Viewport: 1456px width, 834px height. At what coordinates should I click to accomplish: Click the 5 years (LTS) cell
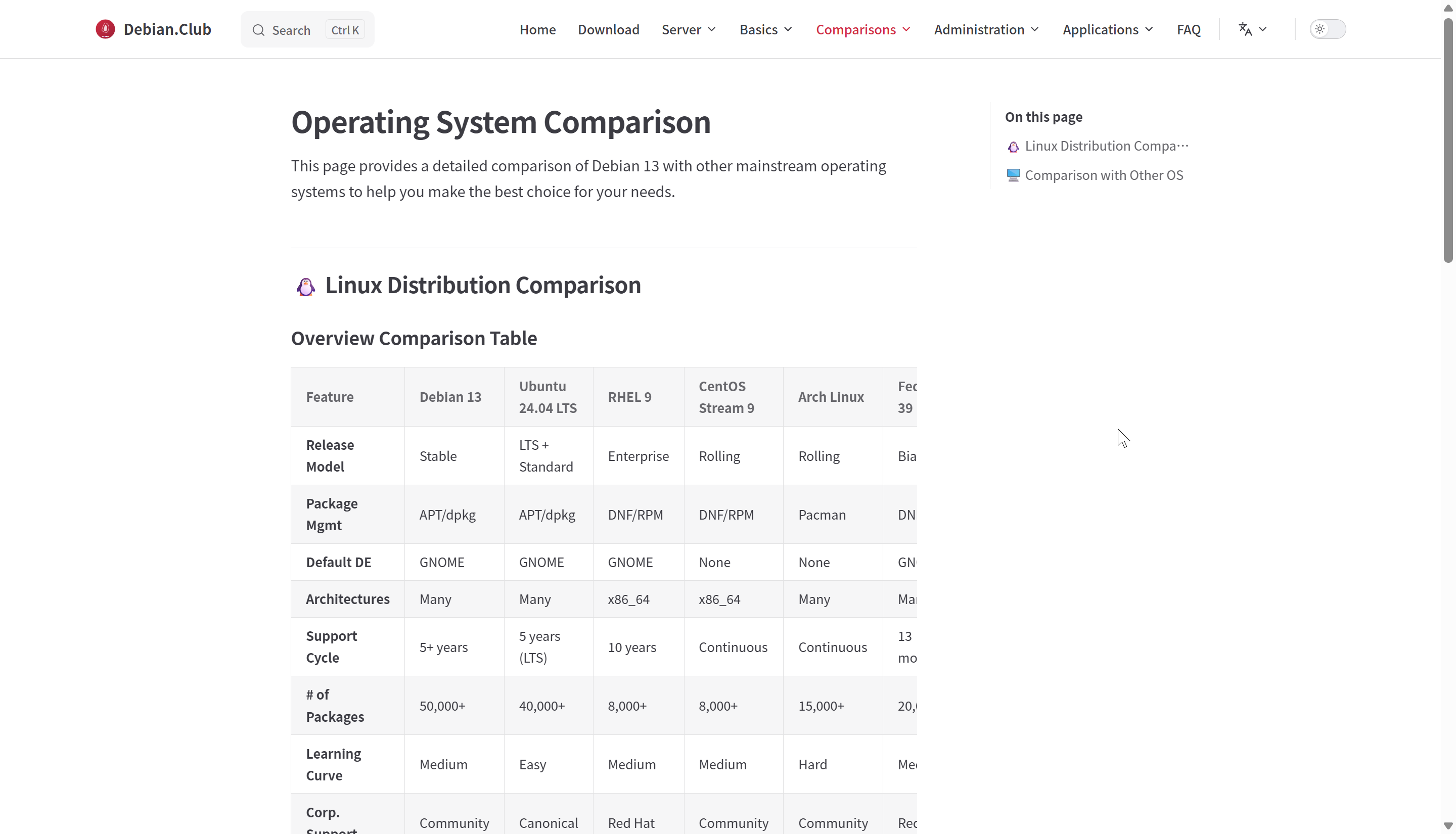point(548,646)
